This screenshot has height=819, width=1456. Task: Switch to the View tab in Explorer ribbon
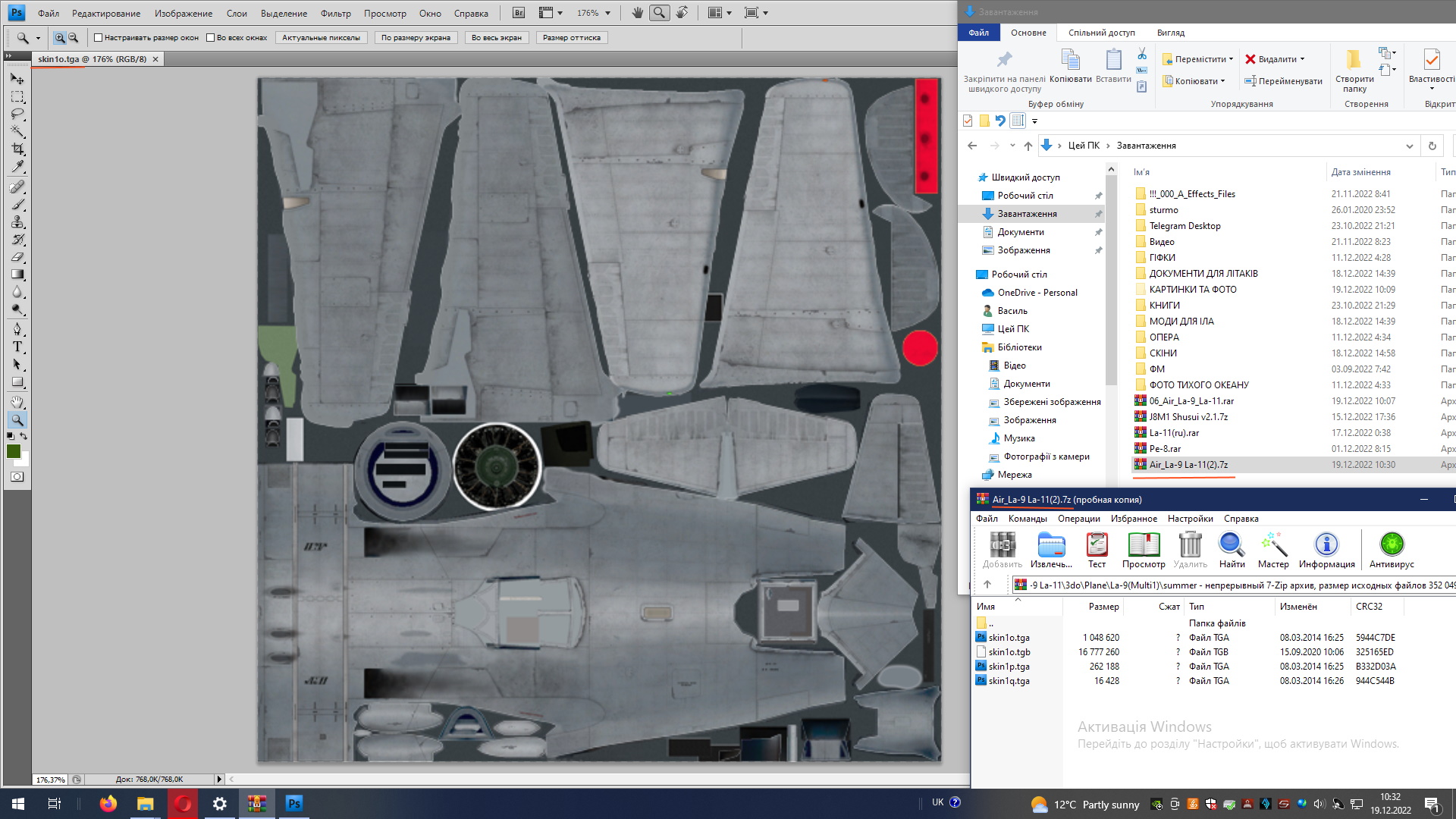[x=1170, y=33]
